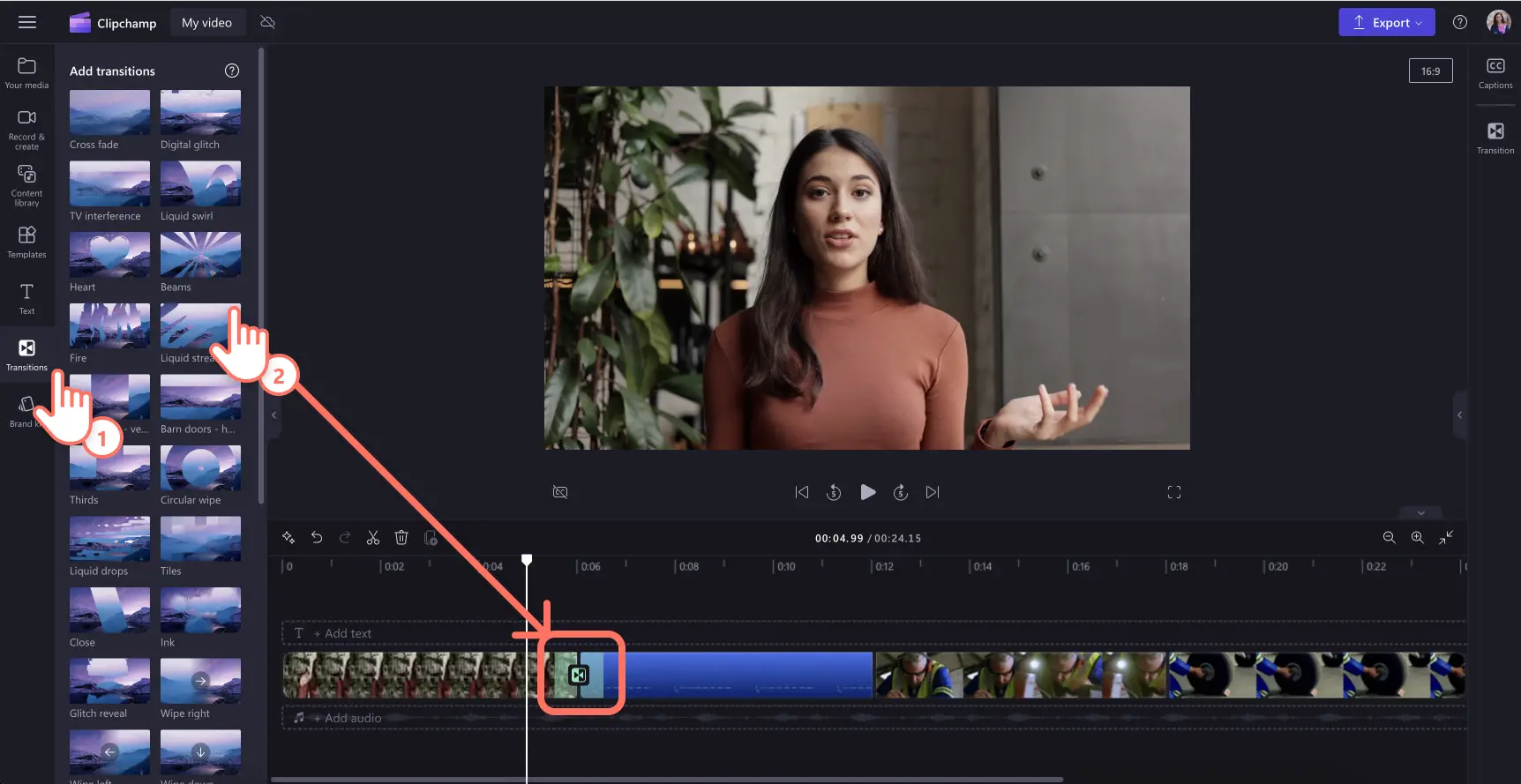The height and width of the screenshot is (784, 1521).
Task: Zoom in on the timeline
Action: pyautogui.click(x=1417, y=538)
